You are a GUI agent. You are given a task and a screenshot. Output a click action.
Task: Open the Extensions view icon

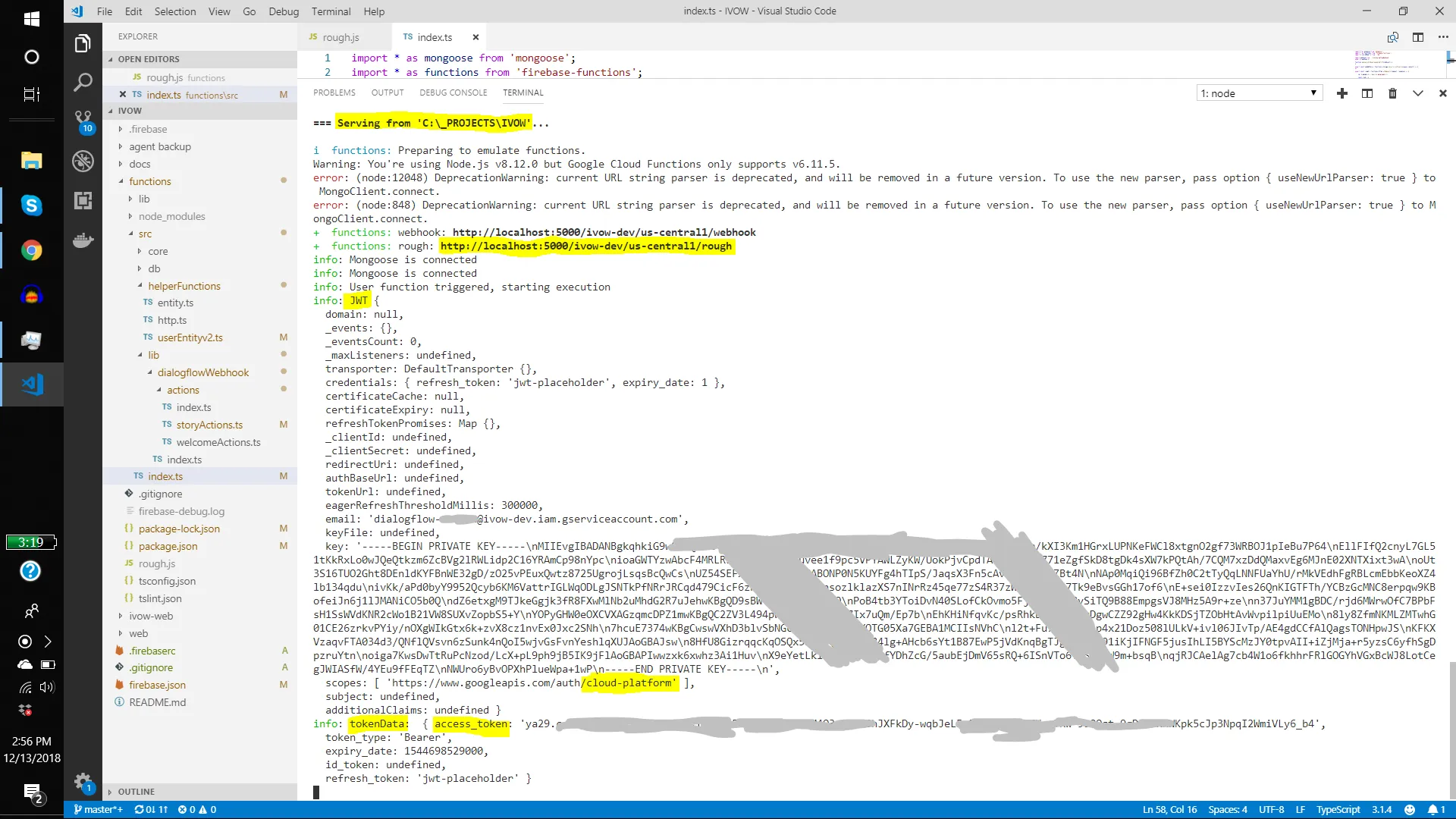(83, 200)
